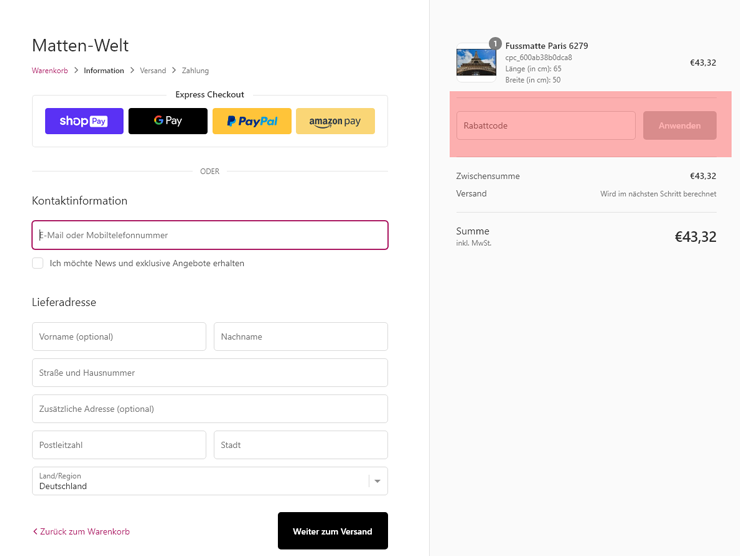Click the Express Checkout label
Viewport: 740px width, 556px height.
(x=210, y=94)
